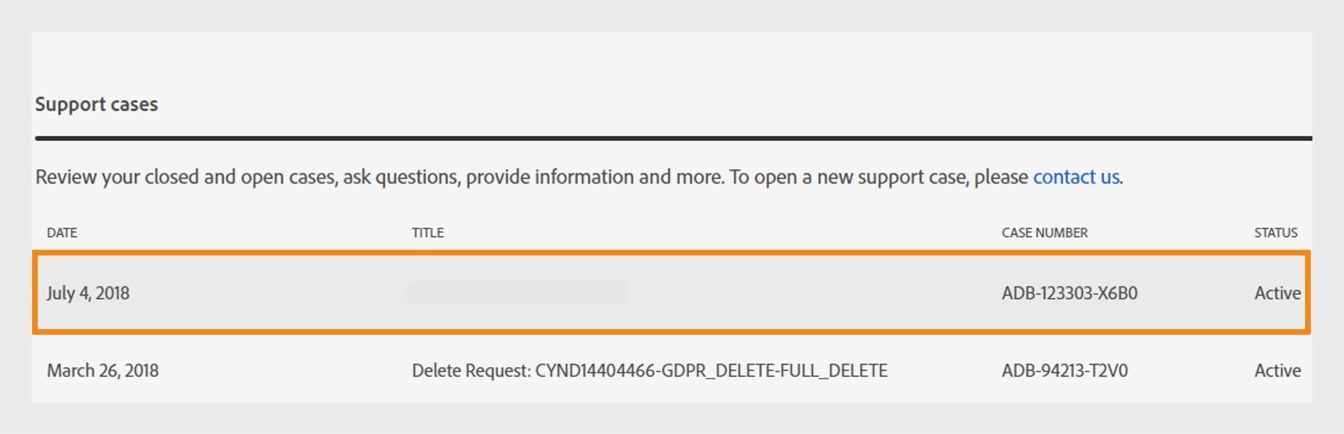
Task: Click the Support cases heading
Action: pyautogui.click(x=97, y=104)
